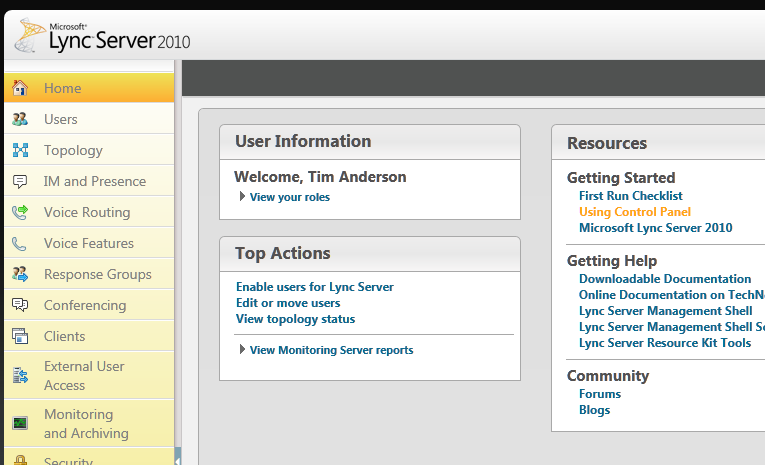Select External User Access

pos(89,375)
